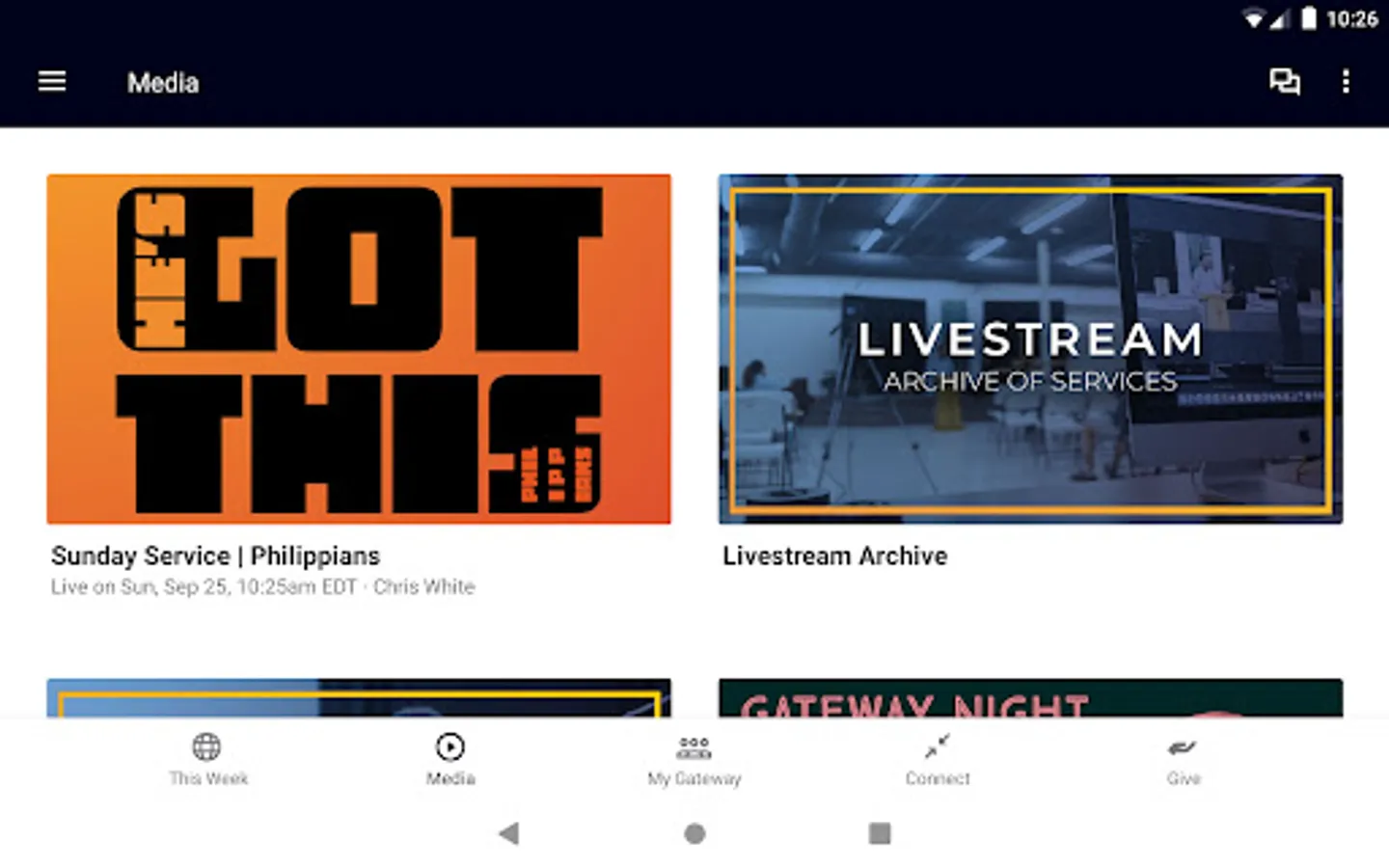Select 'Live on Sun, Sep 25' subtitle
The image size is (1389, 868).
[262, 587]
